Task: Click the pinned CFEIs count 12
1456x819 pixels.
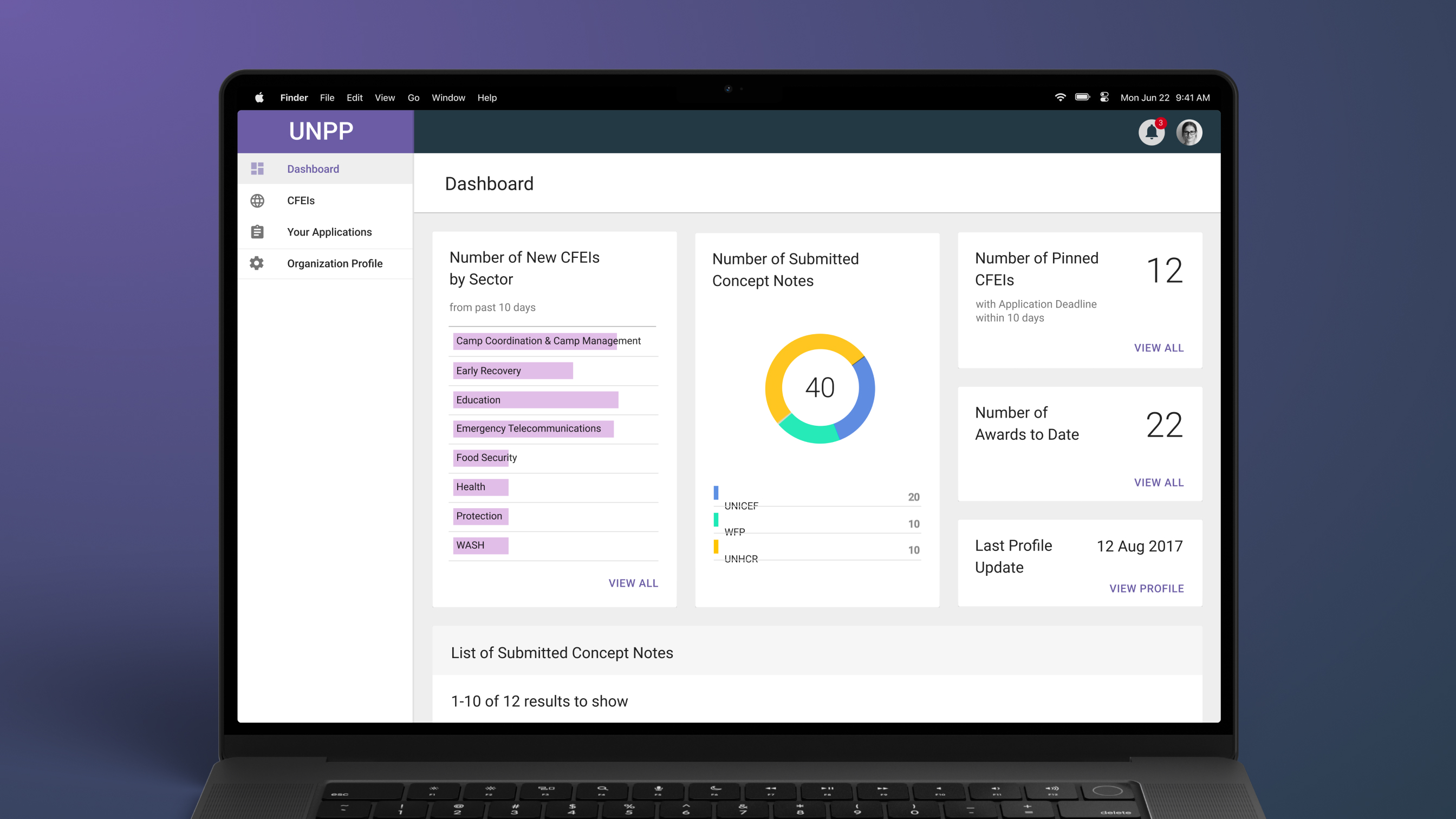Action: point(1165,271)
